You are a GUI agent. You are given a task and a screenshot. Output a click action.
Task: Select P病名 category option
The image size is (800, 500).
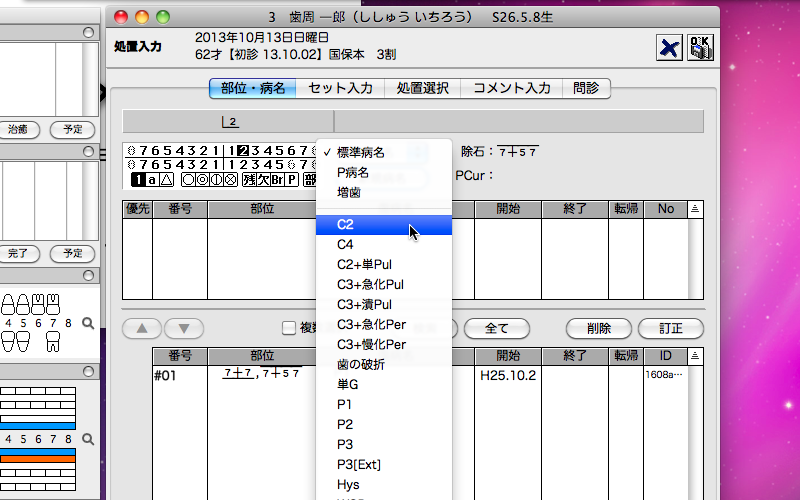click(x=353, y=170)
